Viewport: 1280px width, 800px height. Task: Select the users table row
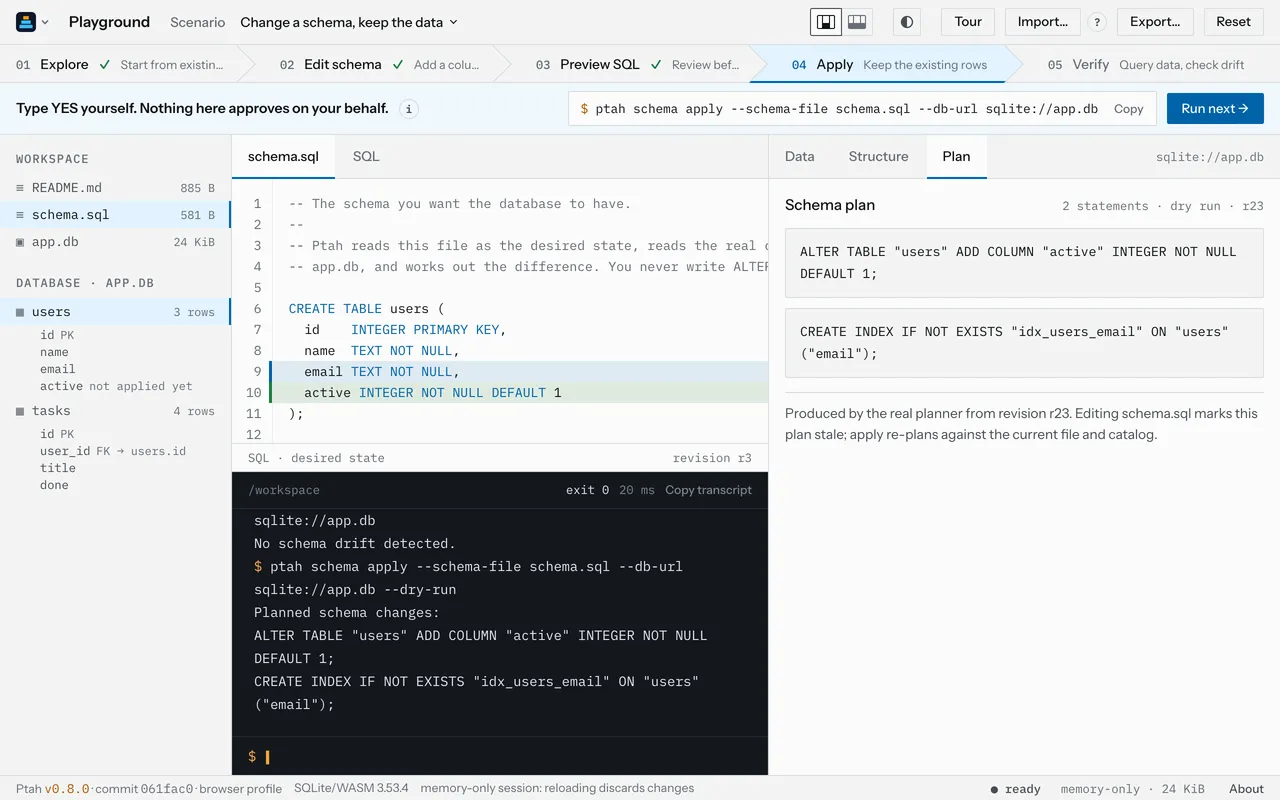(115, 312)
